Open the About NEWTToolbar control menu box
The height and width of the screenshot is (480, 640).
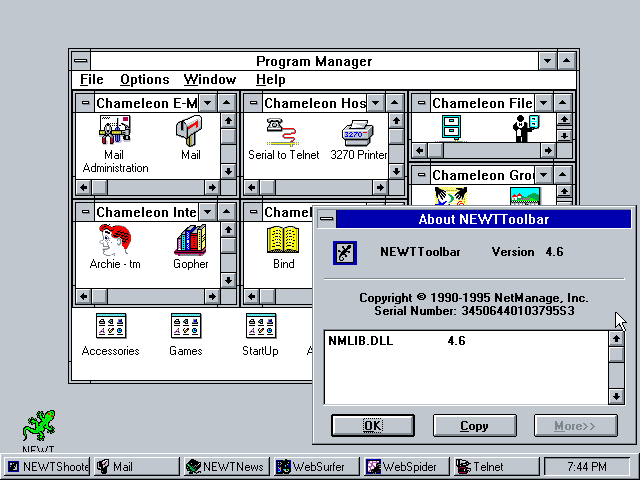326,219
